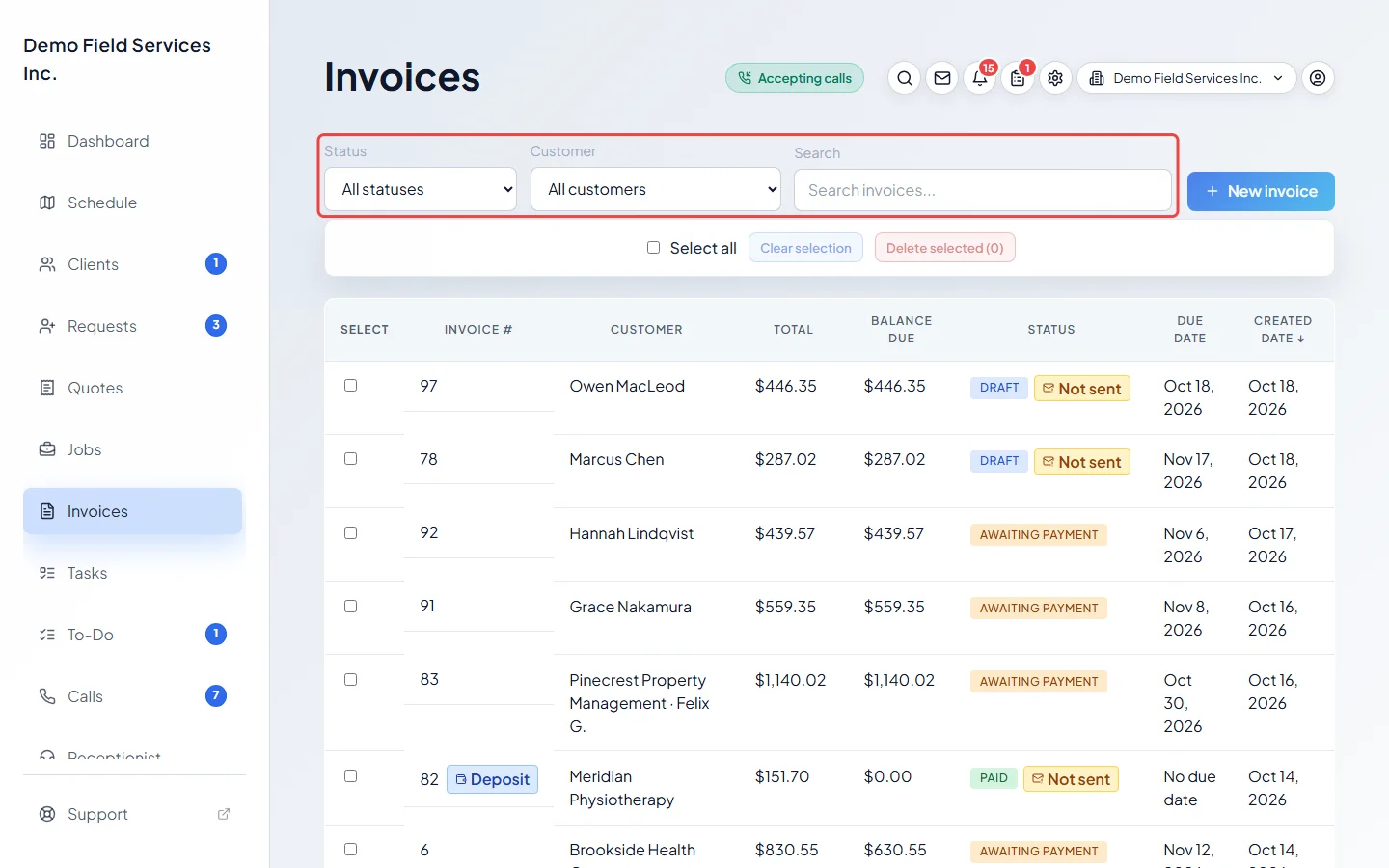Click the Calls phone icon in sidebar
This screenshot has width=1389, height=868.
[47, 696]
